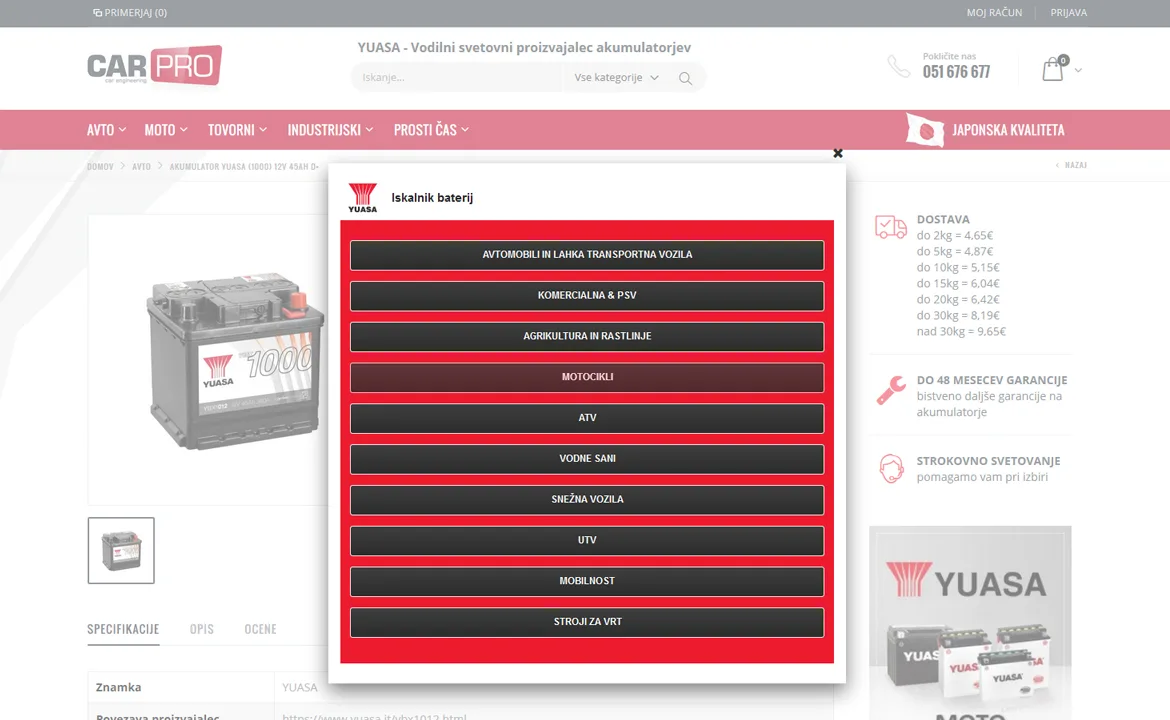The width and height of the screenshot is (1170, 720).
Task: Open the CAR PRO logo homepage
Action: pos(154,66)
